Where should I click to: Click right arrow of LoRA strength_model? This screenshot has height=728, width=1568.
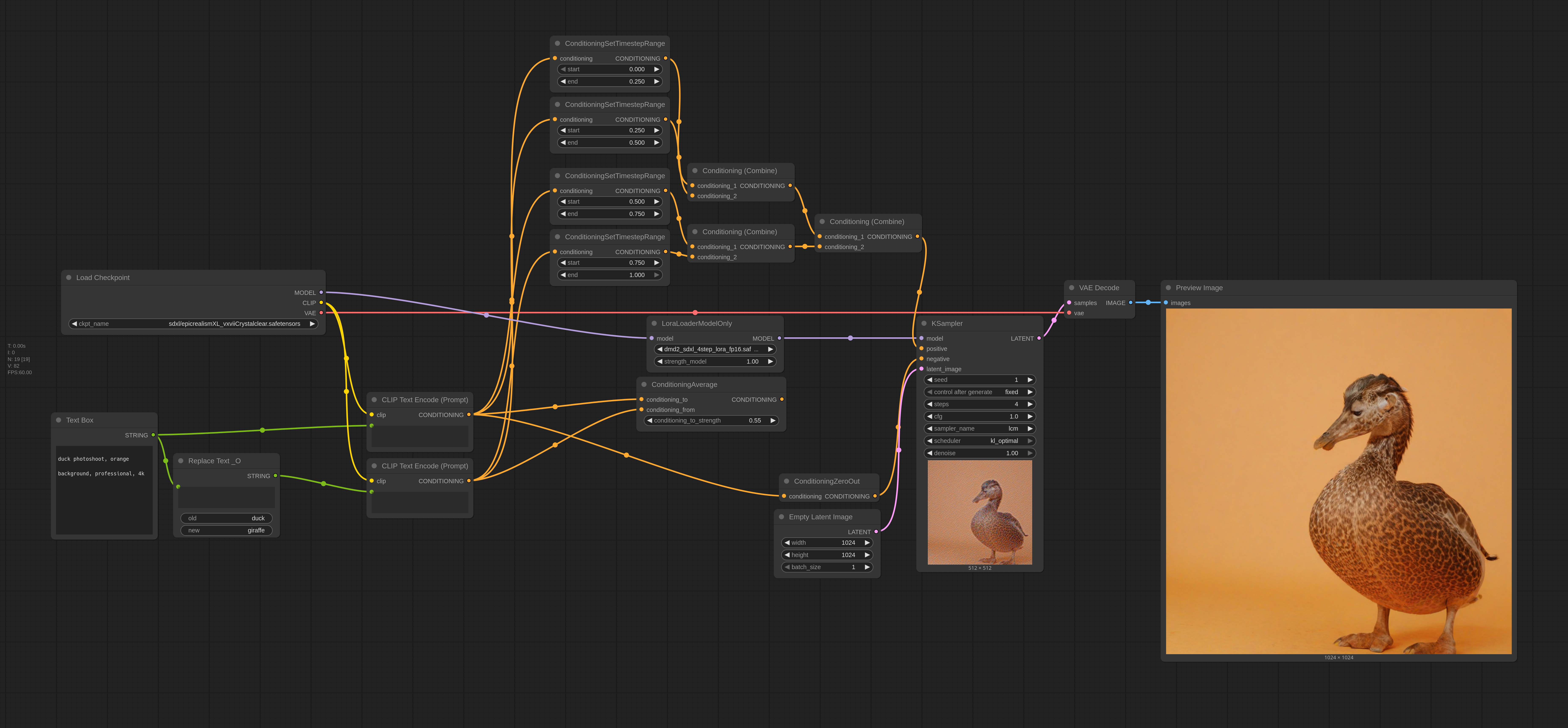[771, 362]
